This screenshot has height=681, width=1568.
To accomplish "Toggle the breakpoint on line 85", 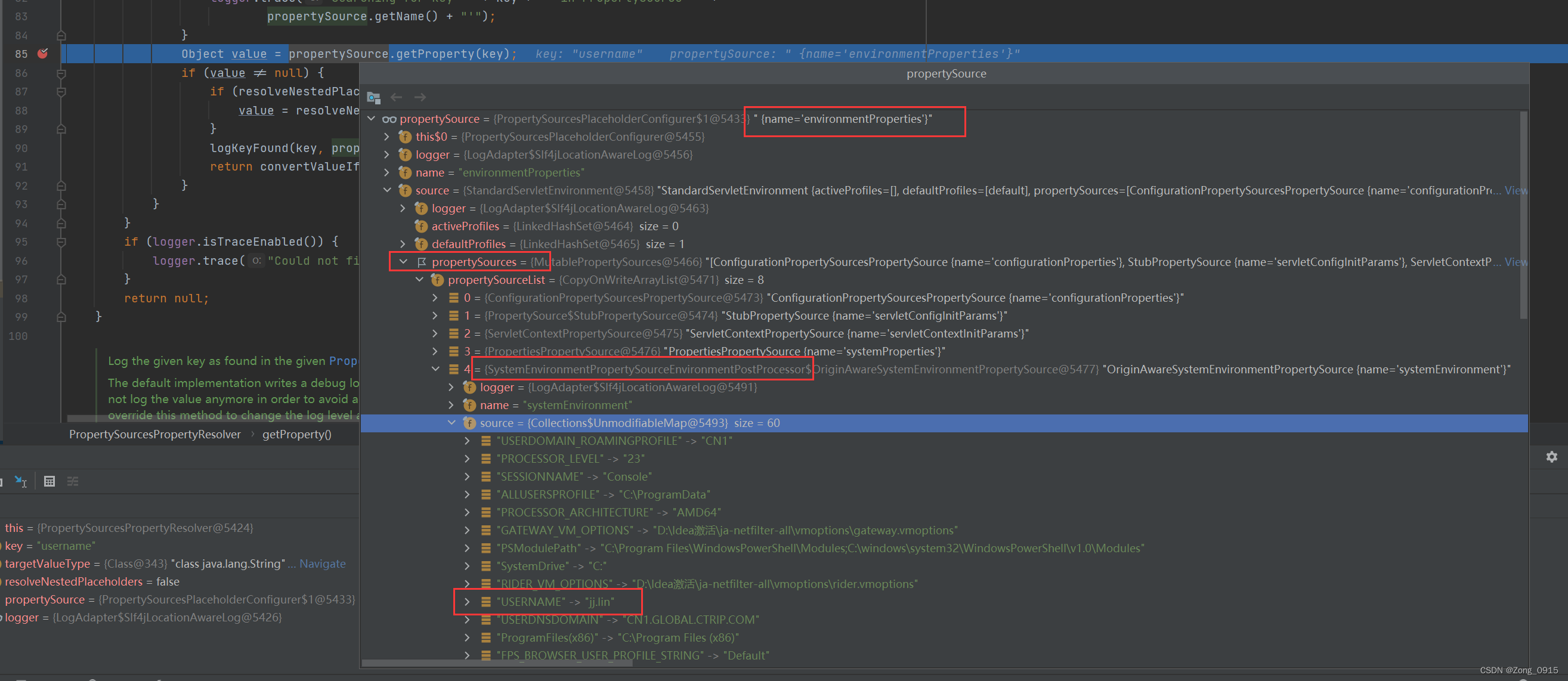I will tap(42, 54).
